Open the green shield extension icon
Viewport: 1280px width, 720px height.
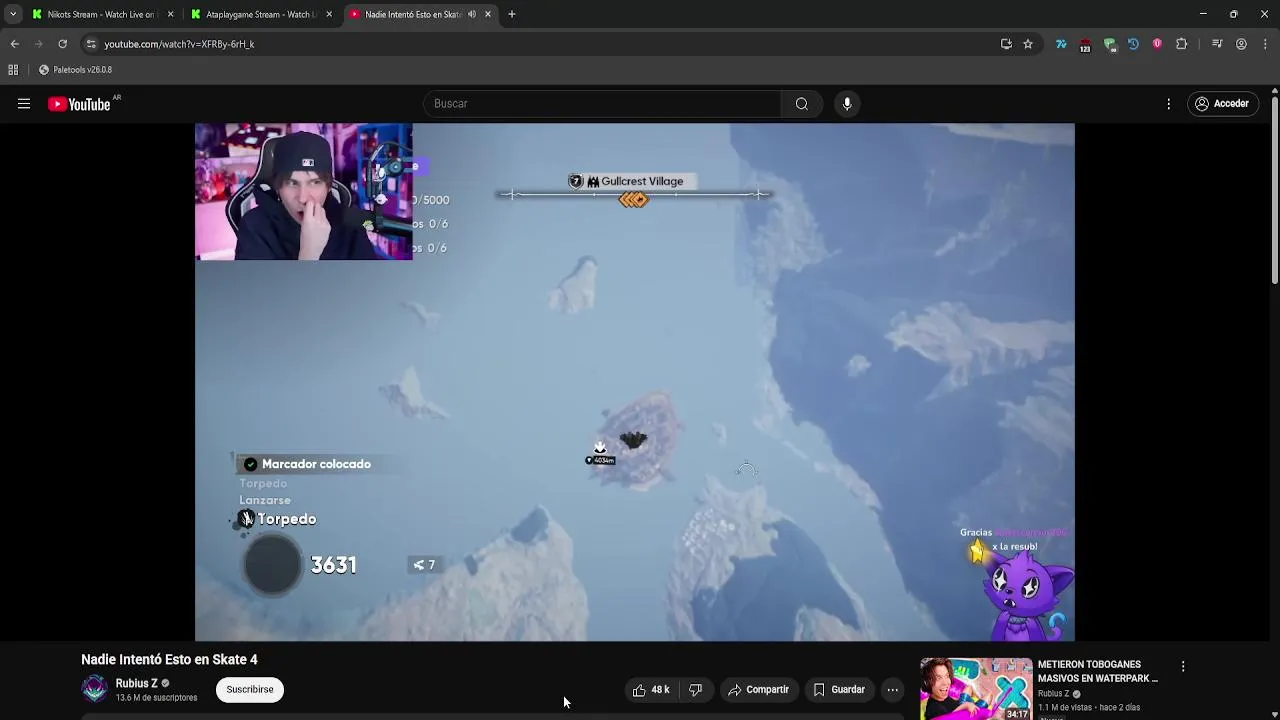1110,44
